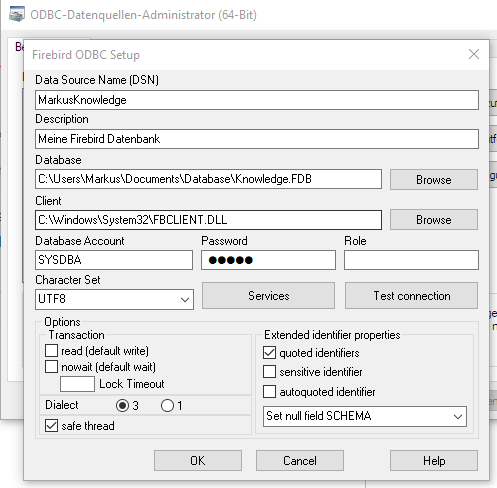This screenshot has height=488, width=497.
Task: Click the Client FBCLIENT.DLL path field
Action: click(208, 220)
